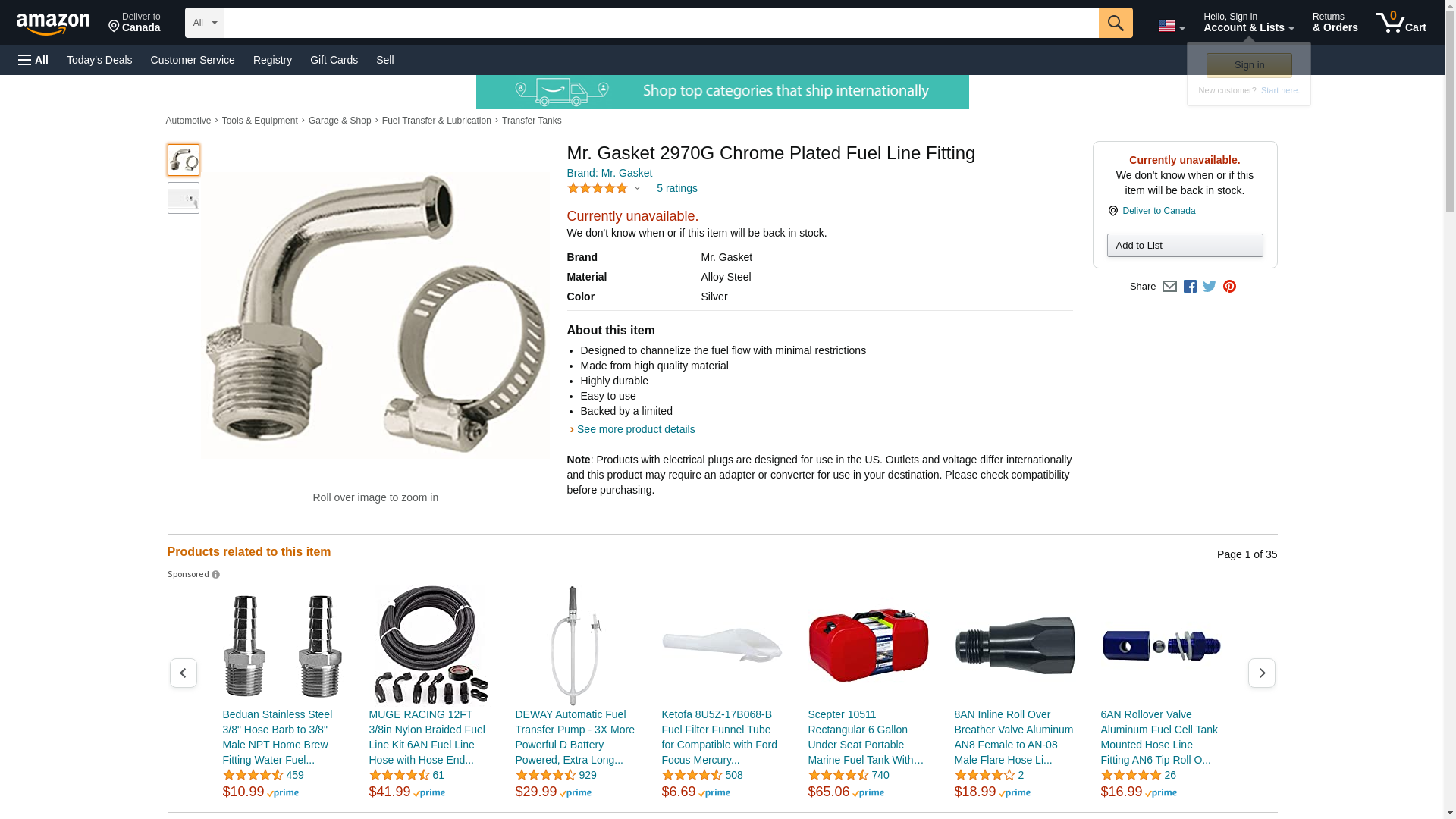
Task: Select the second product thumbnail image
Action: (x=184, y=198)
